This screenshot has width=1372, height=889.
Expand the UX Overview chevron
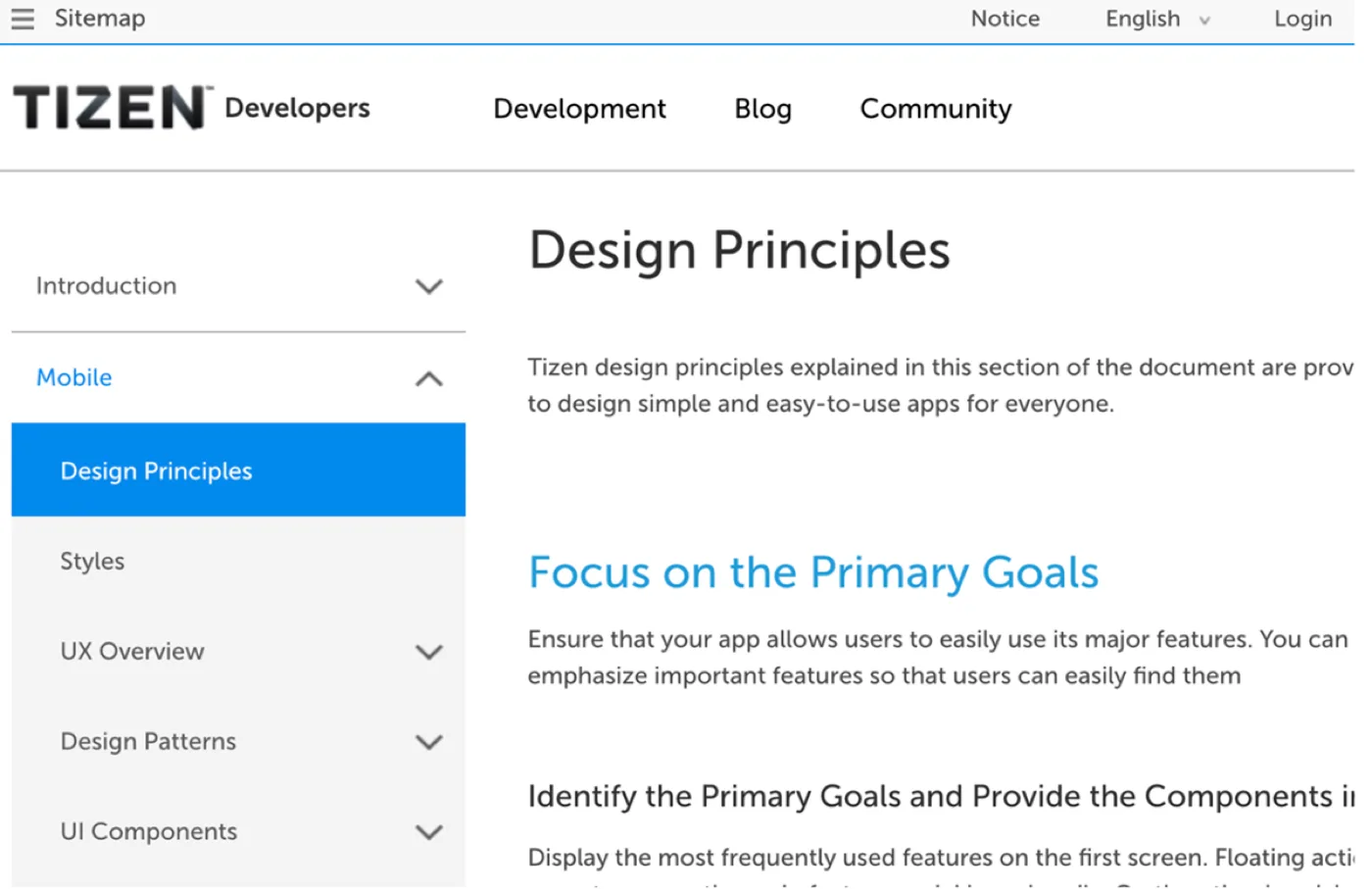(429, 652)
